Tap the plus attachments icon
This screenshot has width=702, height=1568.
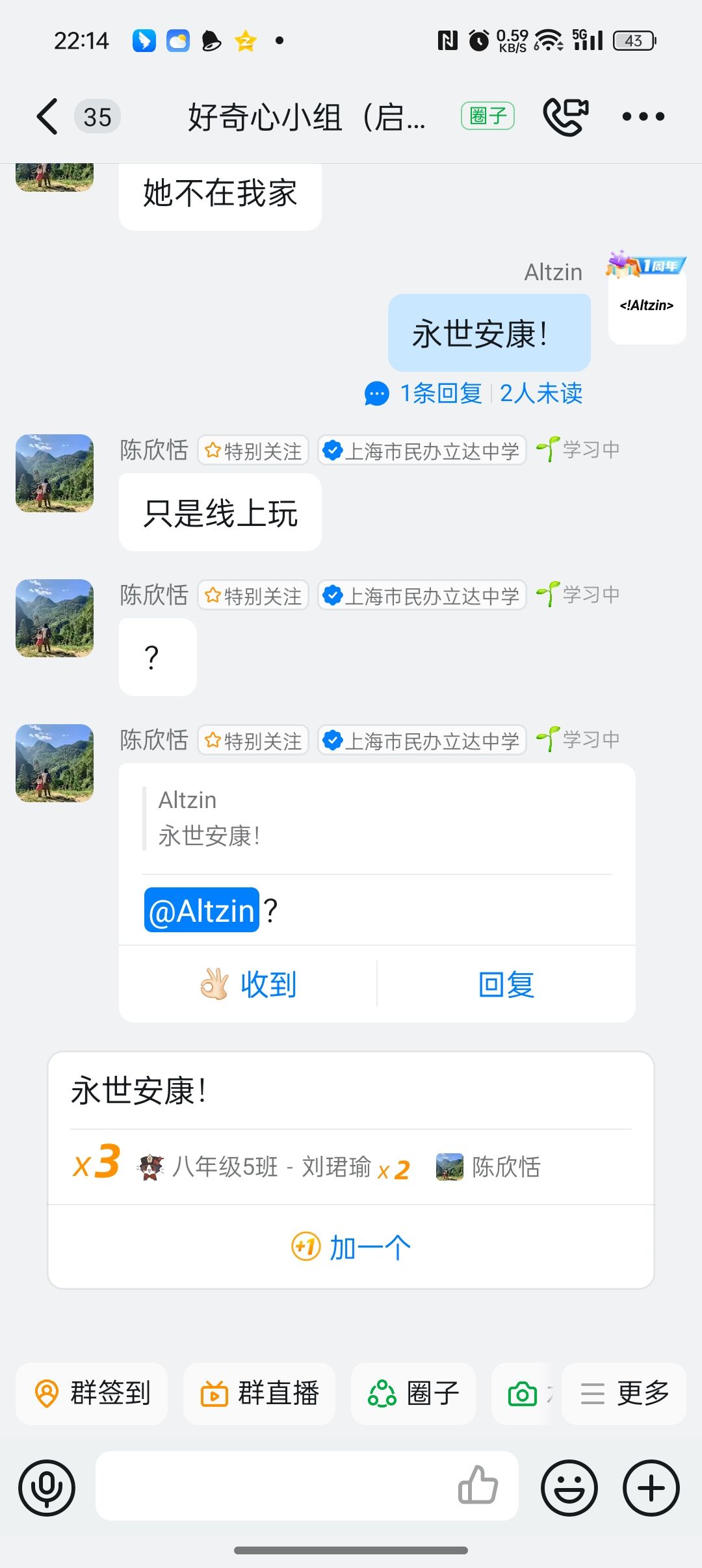[x=651, y=1487]
